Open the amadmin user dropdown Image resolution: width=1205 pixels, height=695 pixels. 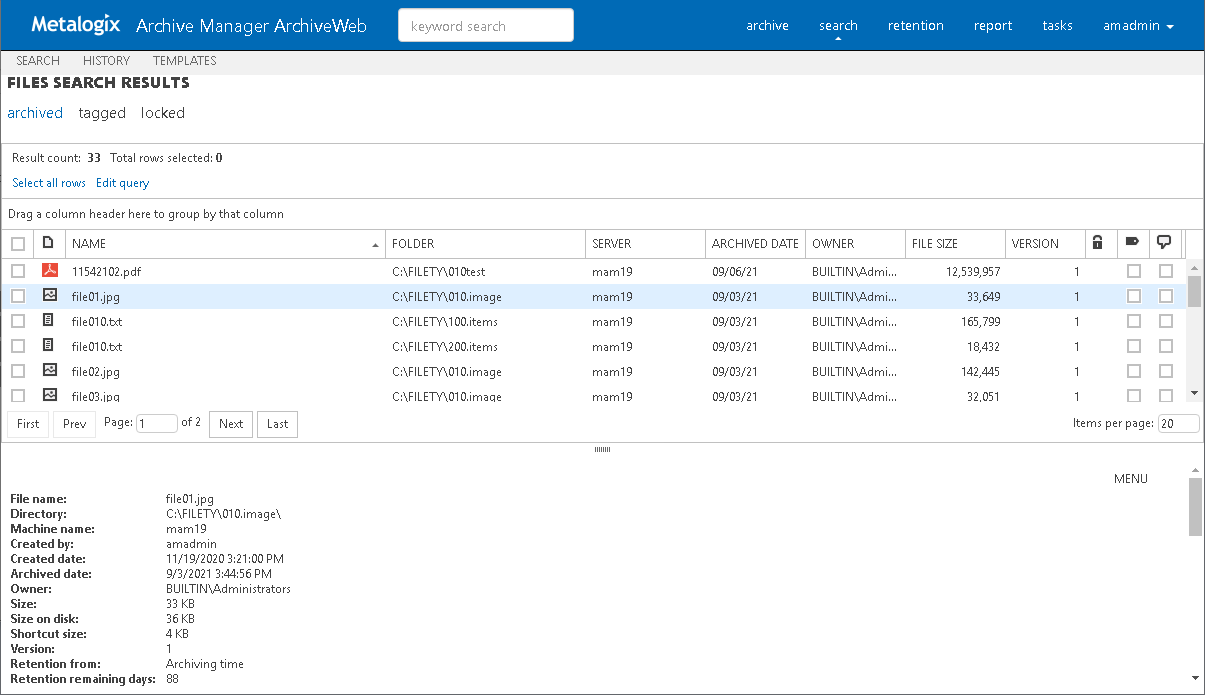(x=1138, y=26)
